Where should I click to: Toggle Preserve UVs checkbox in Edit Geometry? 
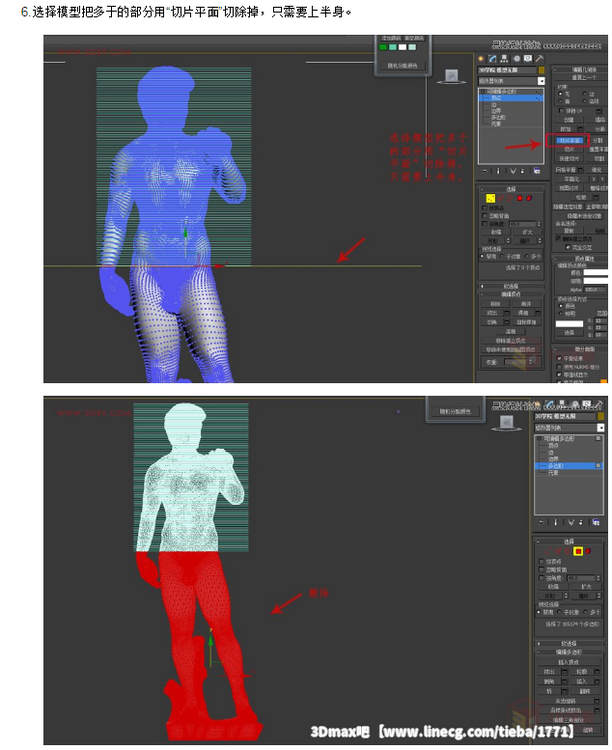pos(561,110)
